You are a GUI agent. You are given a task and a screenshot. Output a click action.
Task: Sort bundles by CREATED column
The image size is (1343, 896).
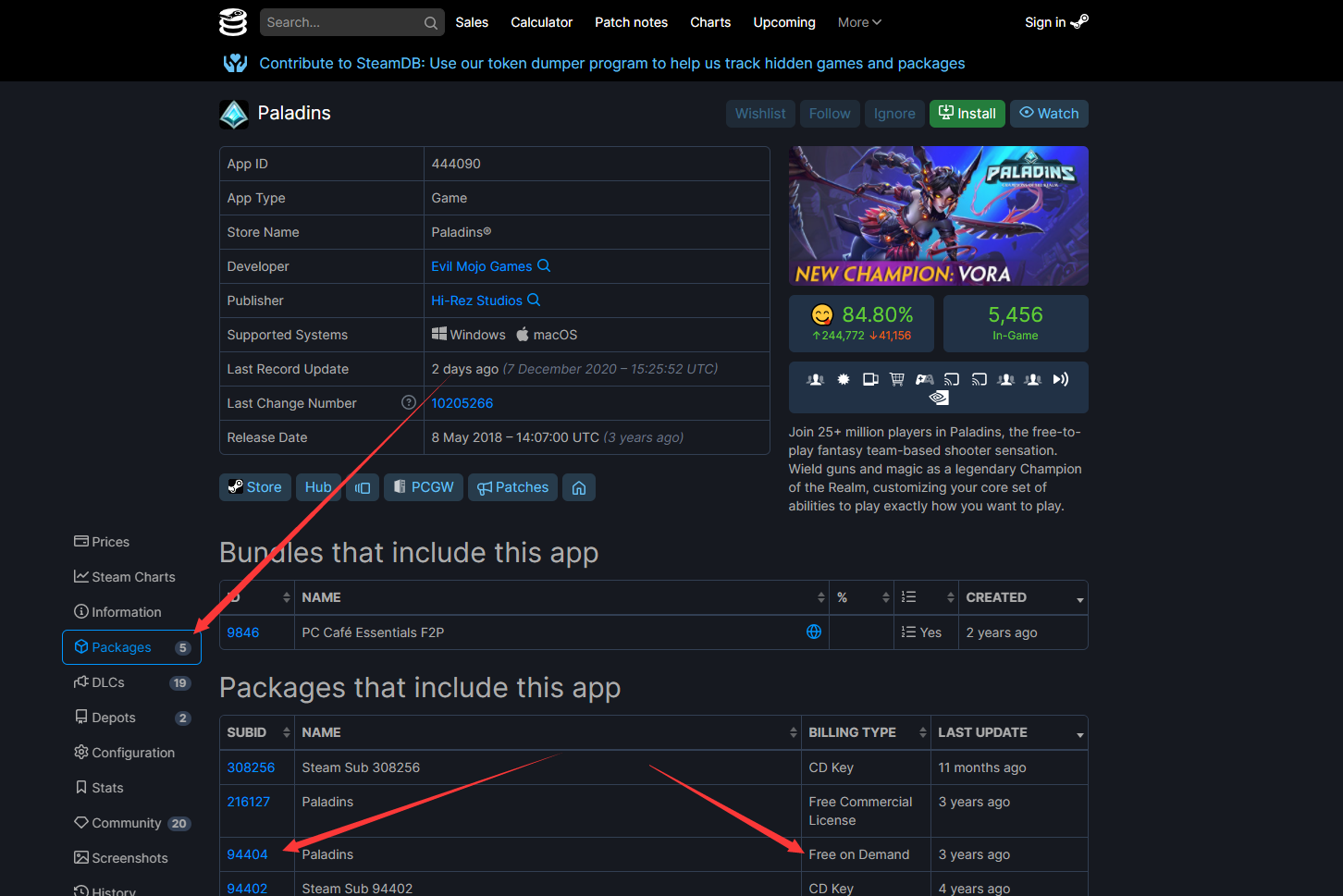(1022, 597)
